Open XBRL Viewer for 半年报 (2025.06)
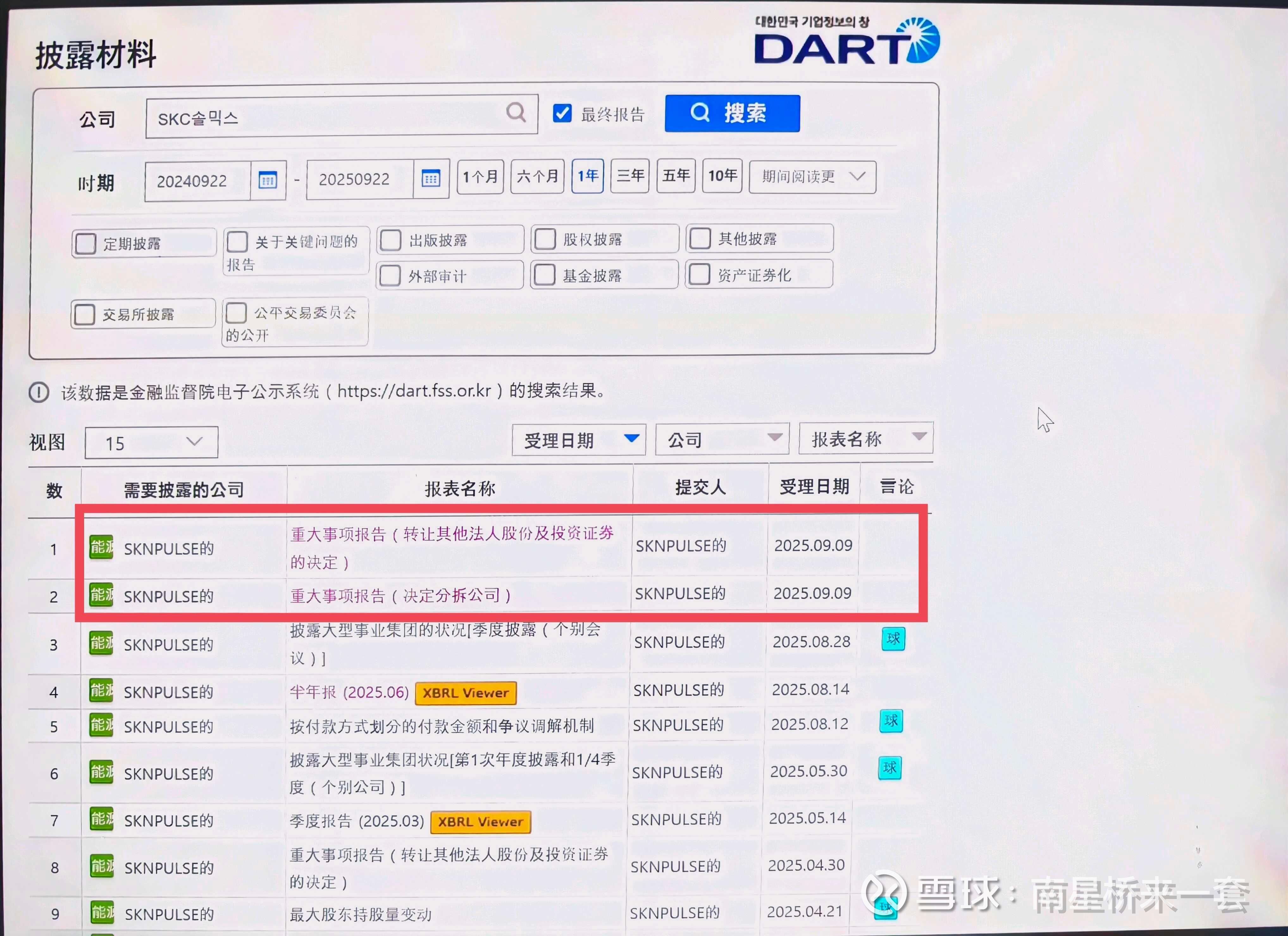This screenshot has height=936, width=1288. tap(466, 693)
